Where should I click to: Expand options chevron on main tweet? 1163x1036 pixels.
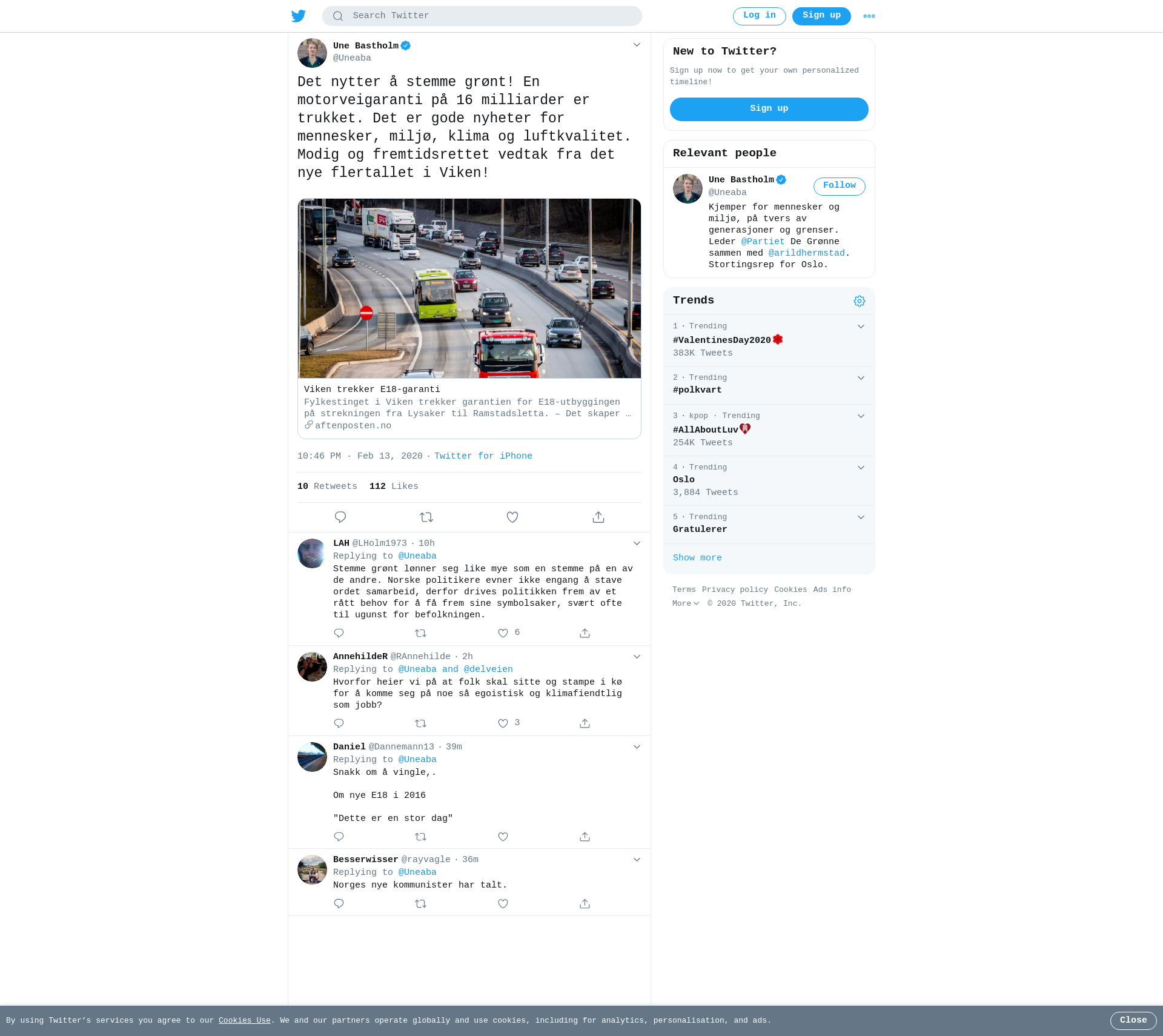tap(637, 45)
